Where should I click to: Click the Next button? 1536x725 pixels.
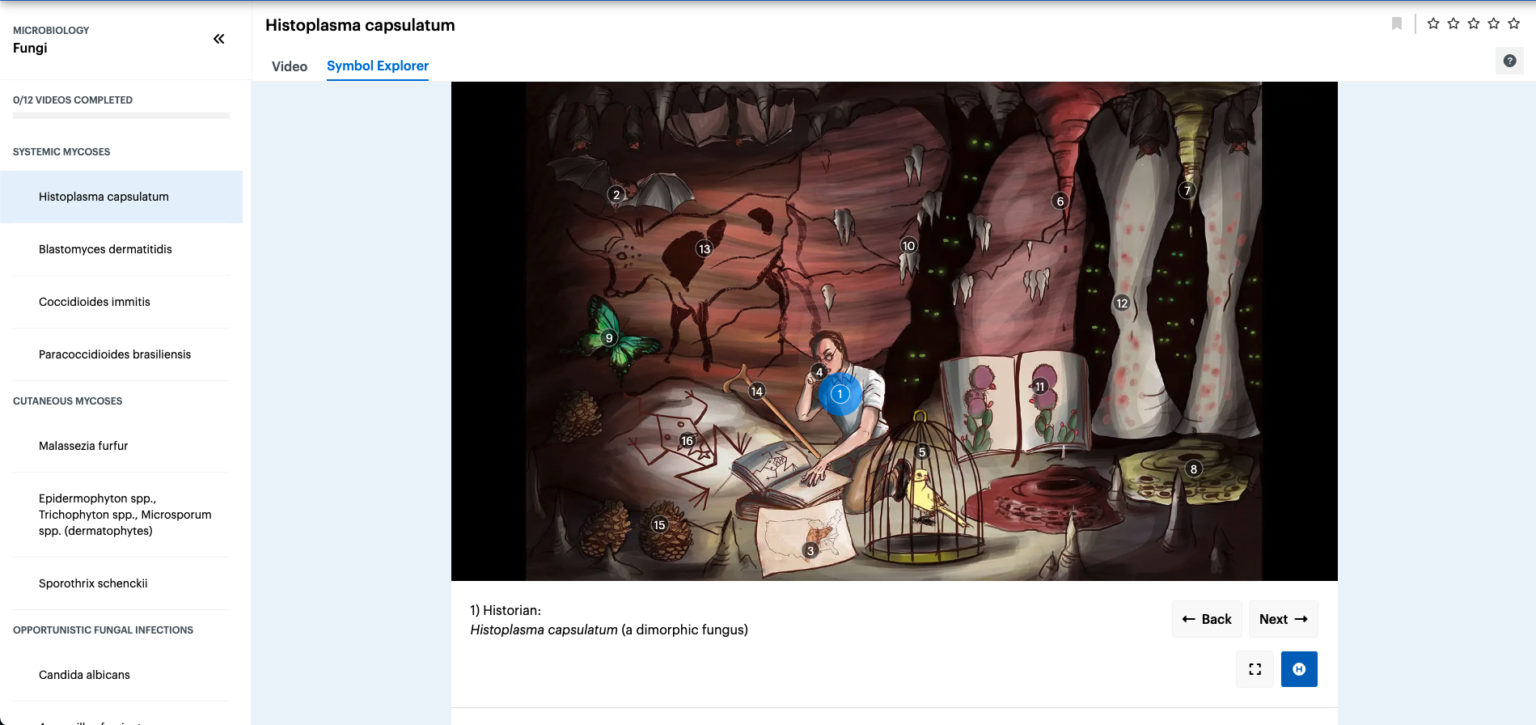1283,619
